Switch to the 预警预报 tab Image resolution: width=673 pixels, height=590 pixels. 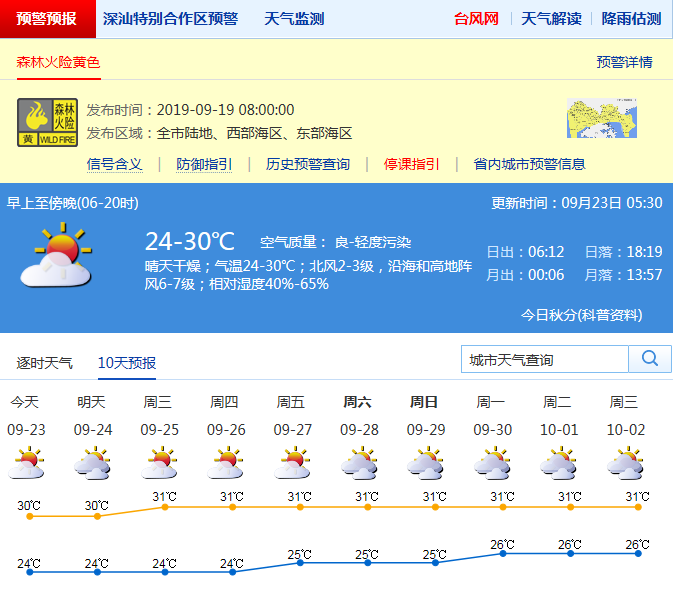click(x=47, y=19)
